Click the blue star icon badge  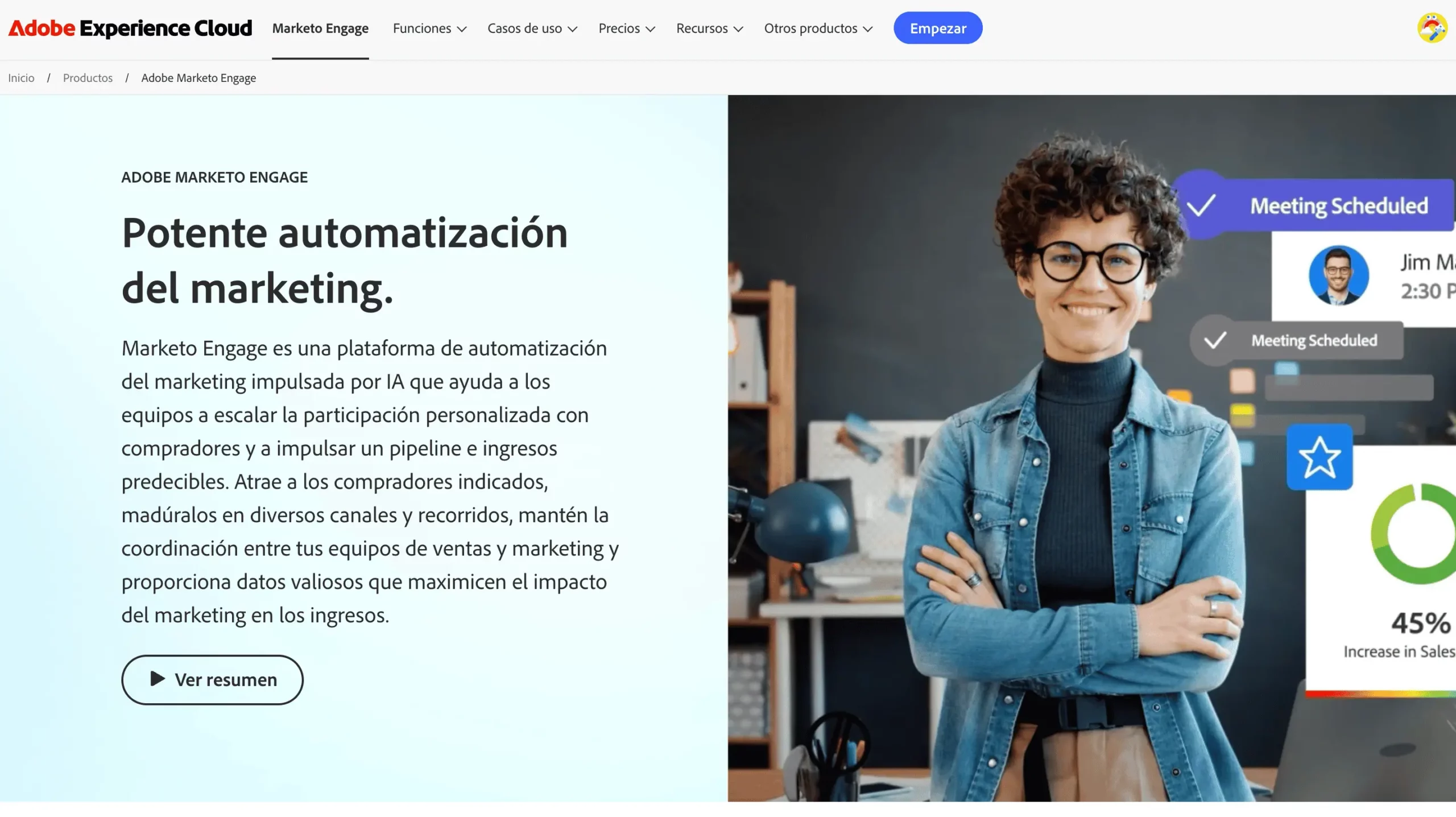point(1319,457)
